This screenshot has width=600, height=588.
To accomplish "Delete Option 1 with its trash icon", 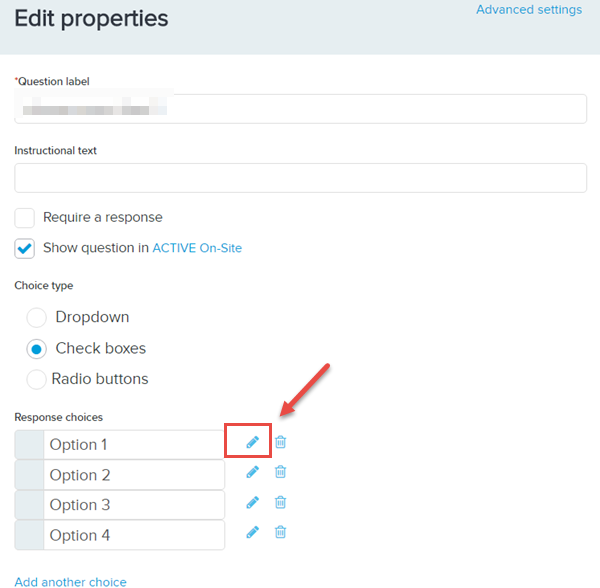I will [x=281, y=442].
